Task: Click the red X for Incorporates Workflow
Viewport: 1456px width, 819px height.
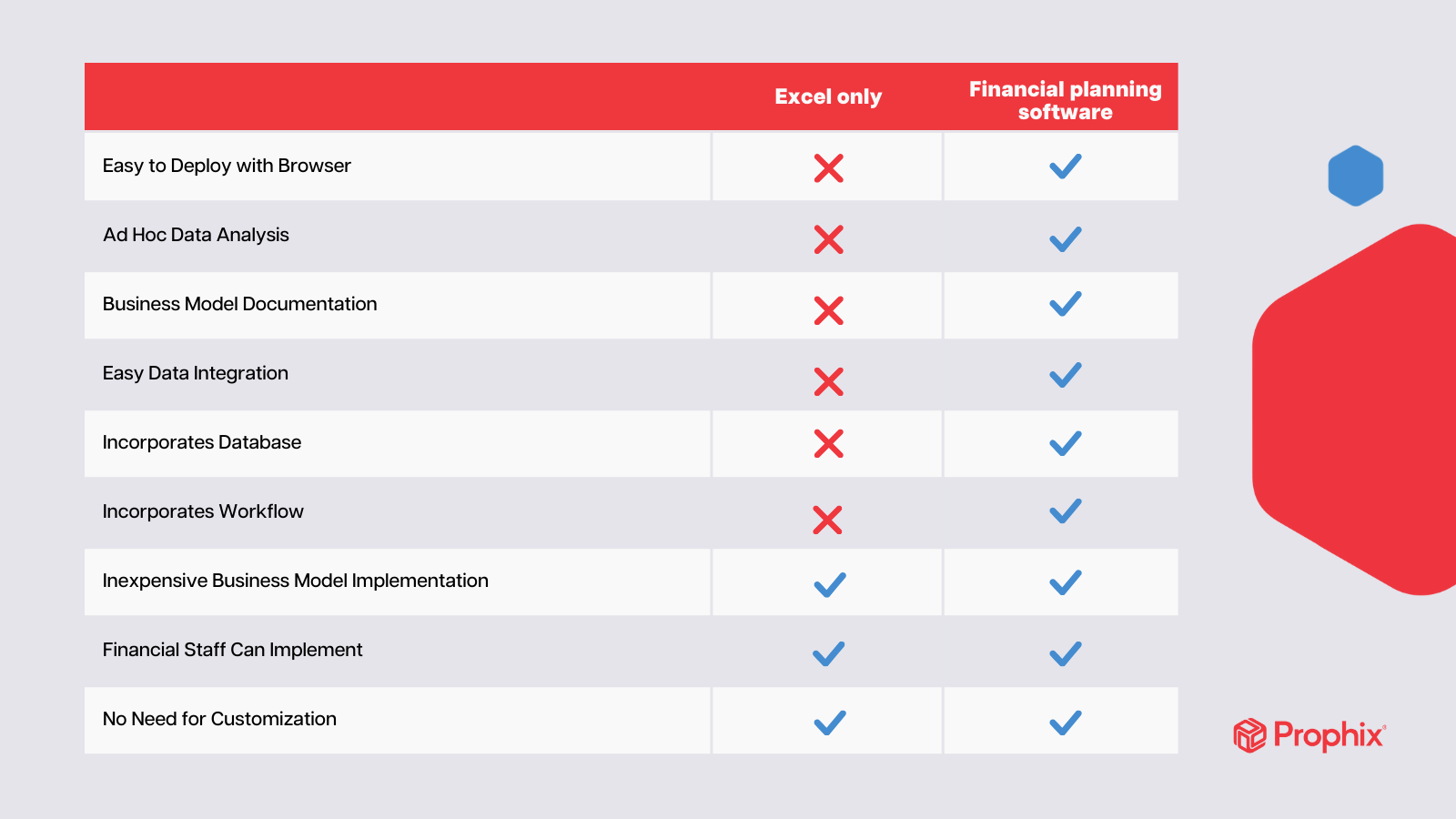Action: (827, 520)
